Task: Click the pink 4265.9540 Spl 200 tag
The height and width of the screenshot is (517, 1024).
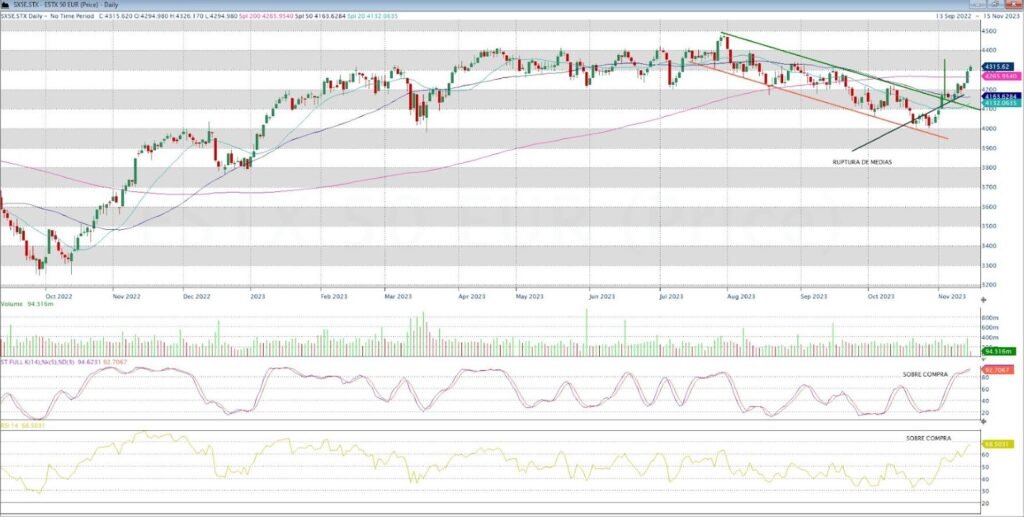Action: point(1001,76)
